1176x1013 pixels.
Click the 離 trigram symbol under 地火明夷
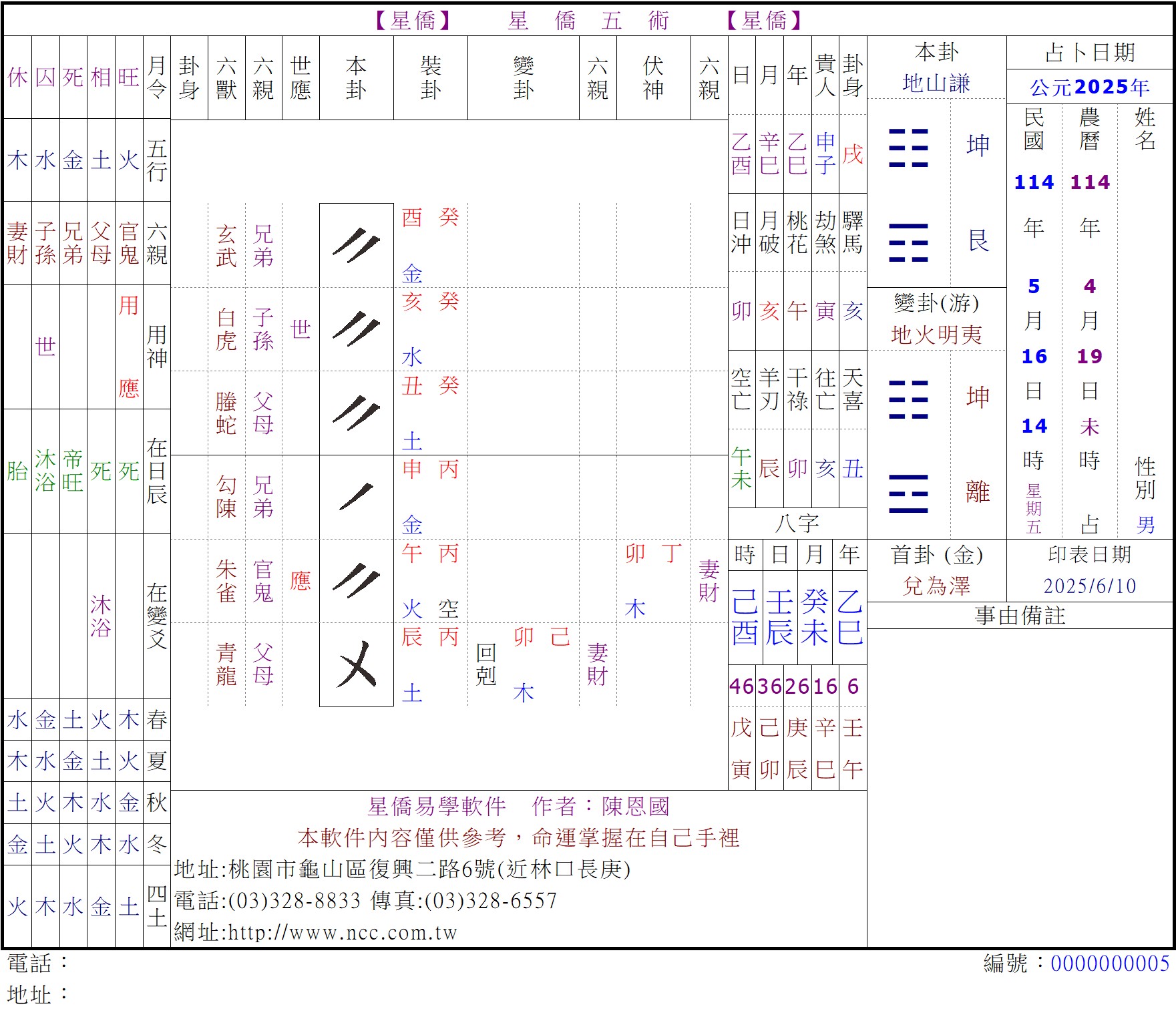pyautogui.click(x=908, y=493)
